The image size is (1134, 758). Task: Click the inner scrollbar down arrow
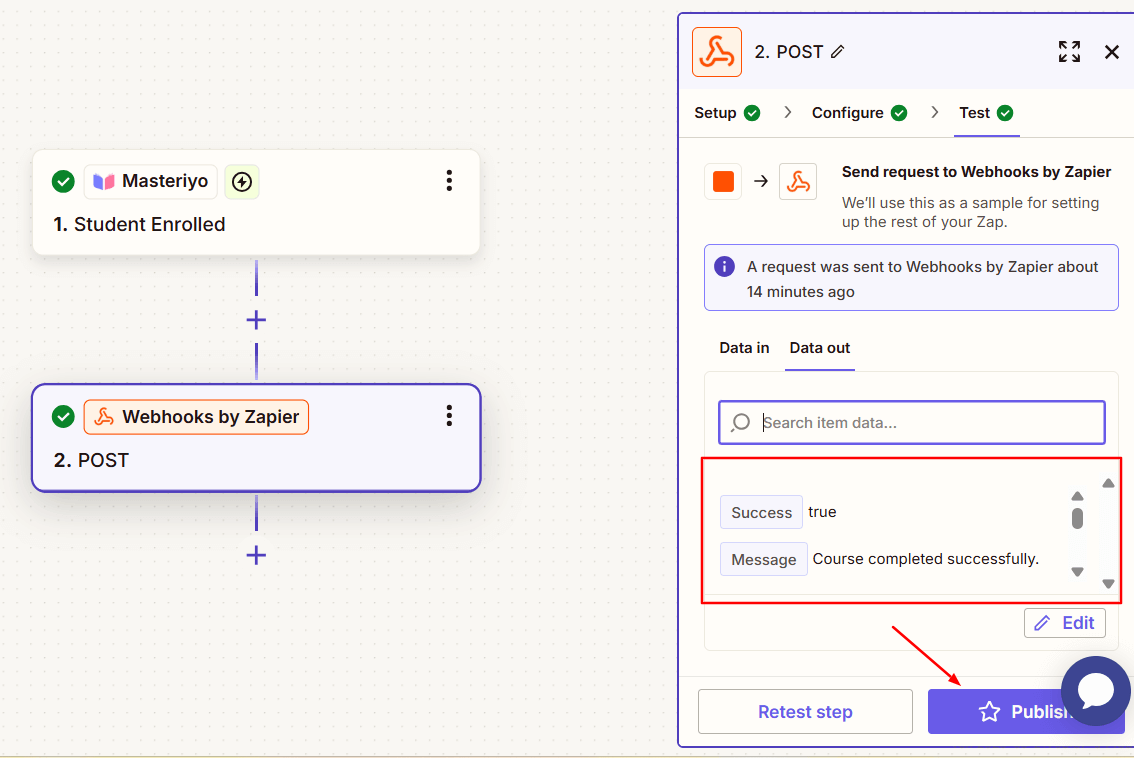coord(1078,571)
